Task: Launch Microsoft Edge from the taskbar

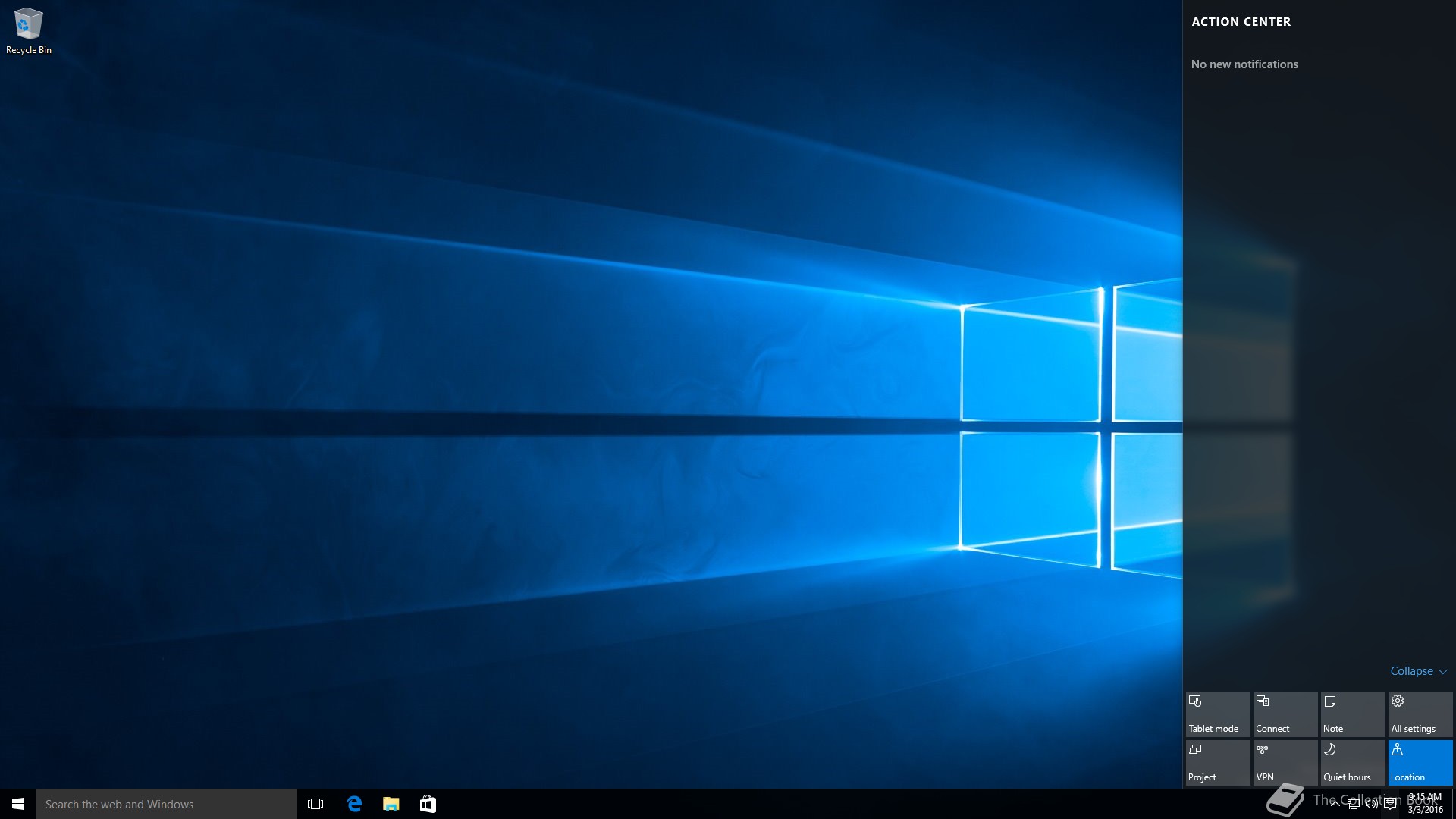Action: [354, 804]
